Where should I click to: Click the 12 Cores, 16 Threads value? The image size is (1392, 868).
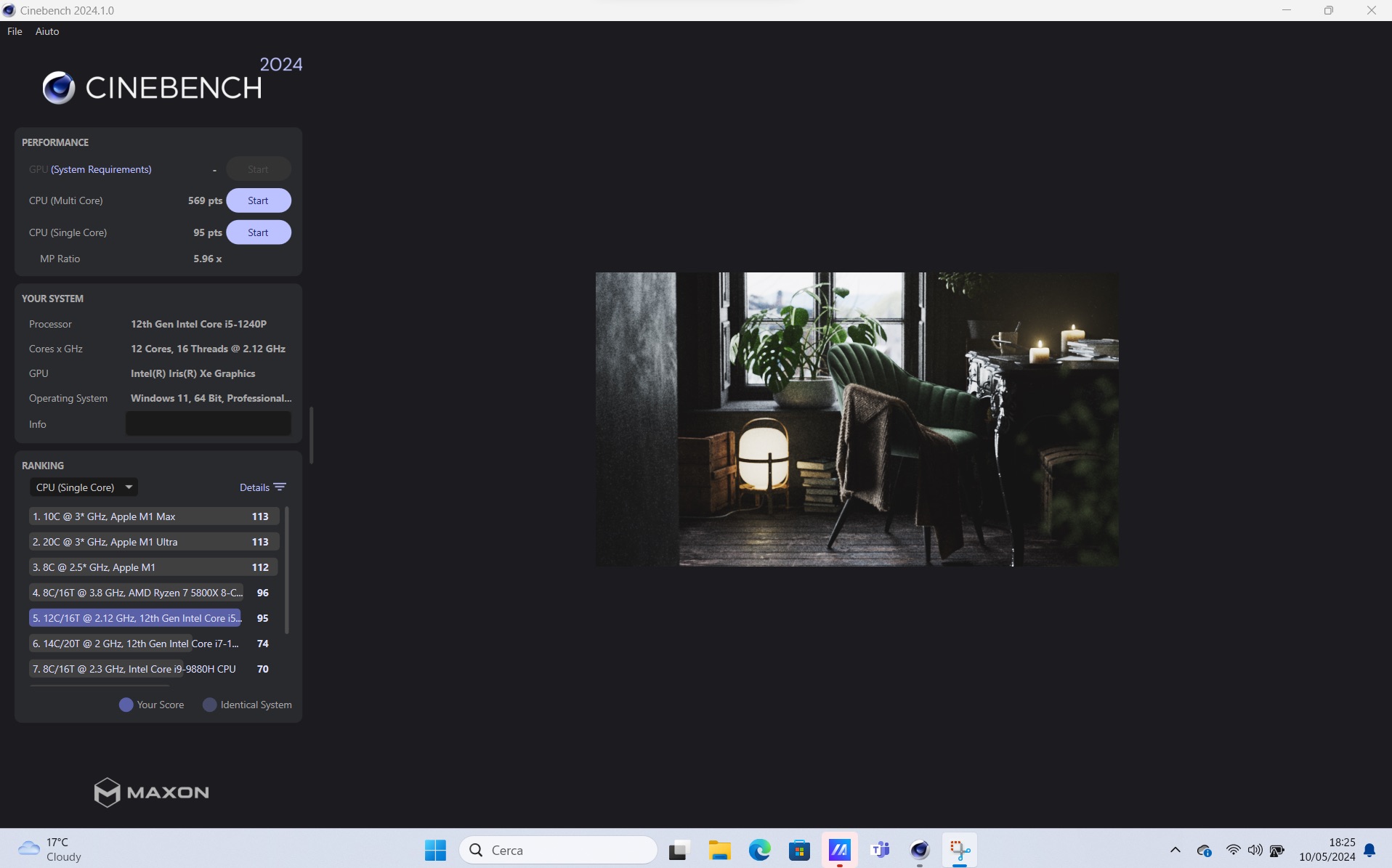click(208, 349)
